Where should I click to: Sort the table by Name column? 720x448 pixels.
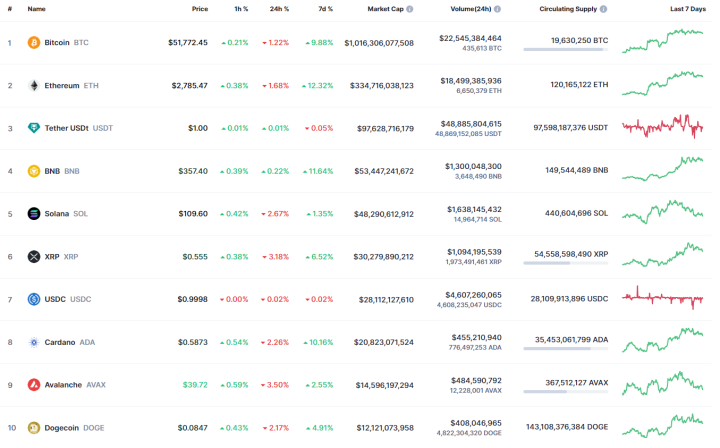tap(36, 9)
